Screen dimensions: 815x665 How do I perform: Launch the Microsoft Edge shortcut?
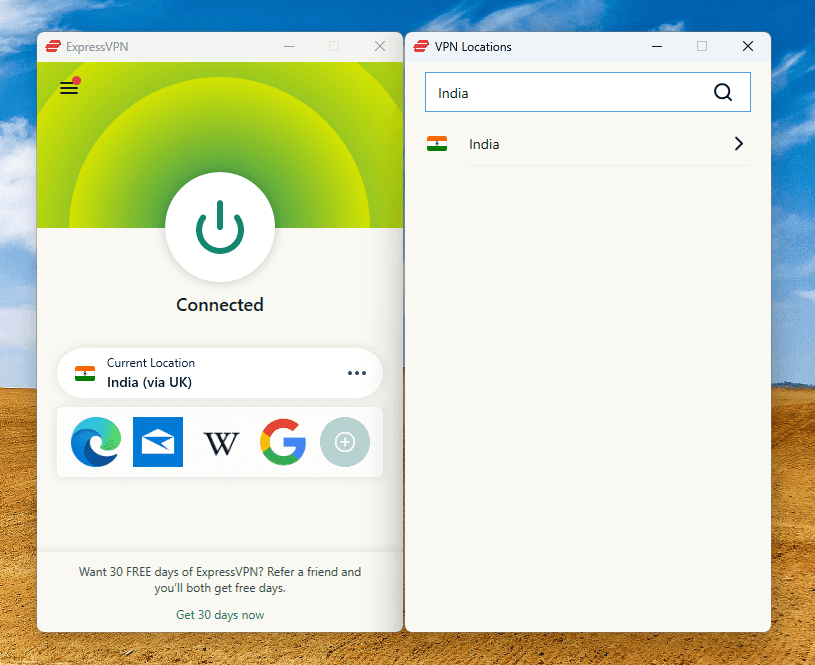(96, 442)
